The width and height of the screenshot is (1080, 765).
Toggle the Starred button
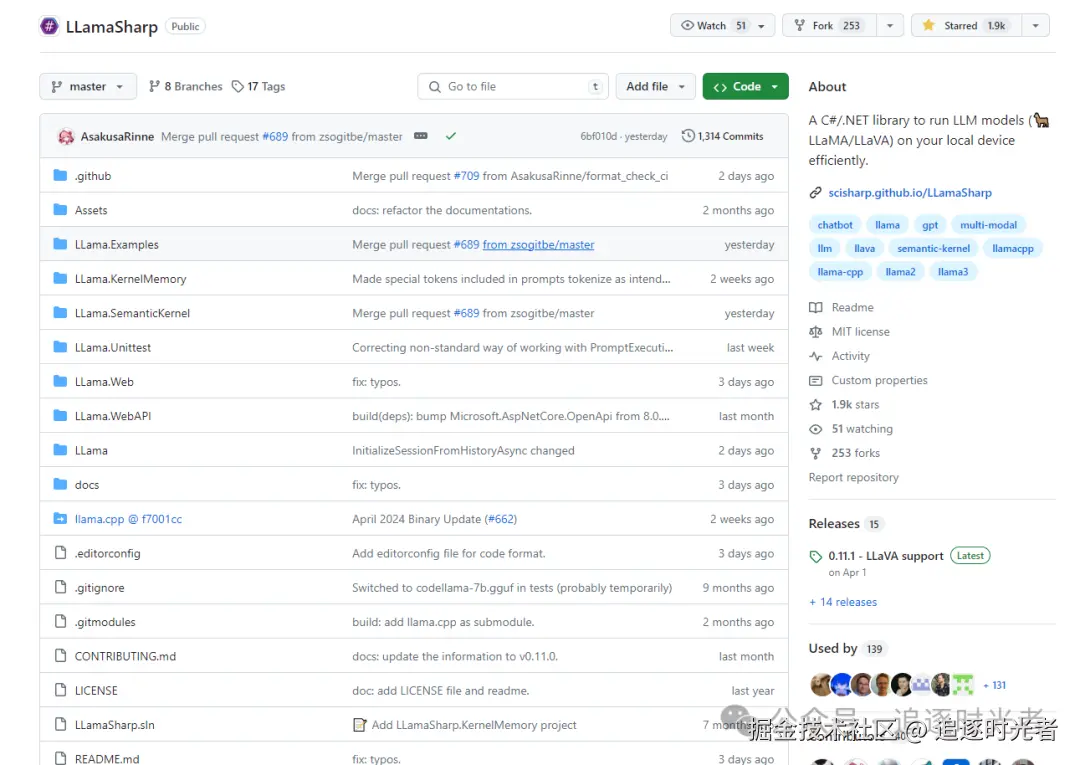pos(966,25)
